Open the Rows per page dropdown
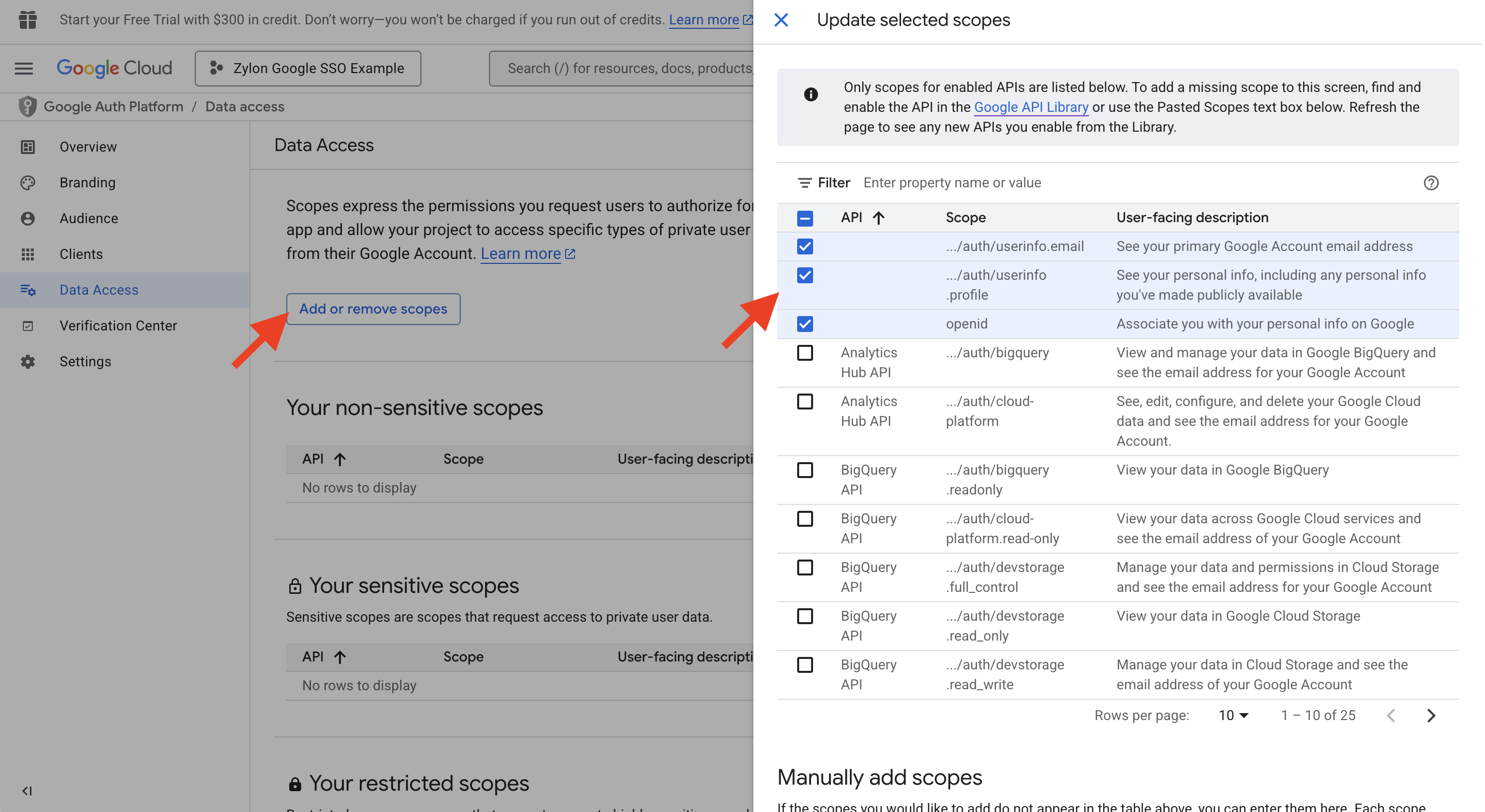Viewport: 1485px width, 812px height. point(1233,715)
